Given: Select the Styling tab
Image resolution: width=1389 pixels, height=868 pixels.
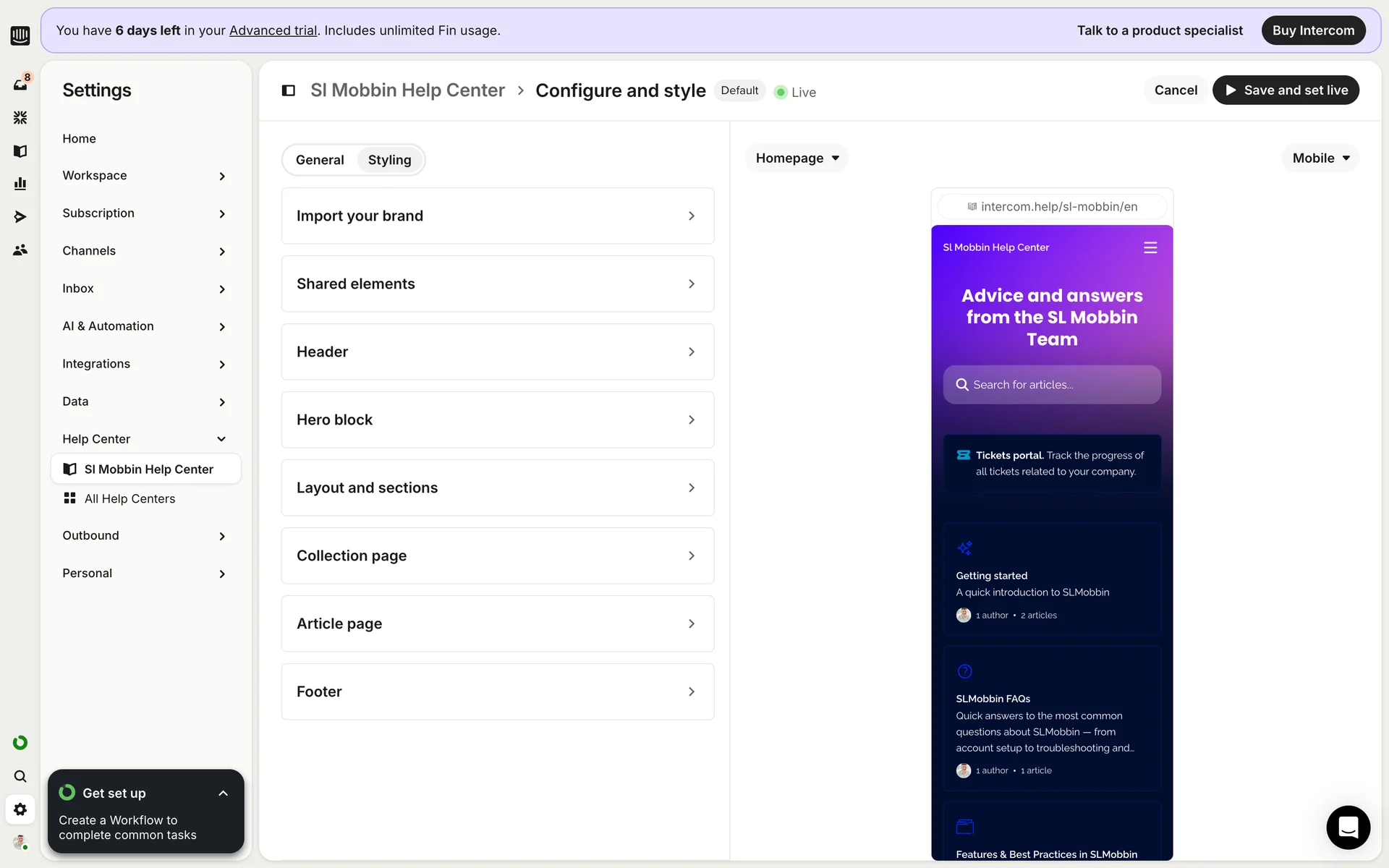Looking at the screenshot, I should click(x=389, y=160).
